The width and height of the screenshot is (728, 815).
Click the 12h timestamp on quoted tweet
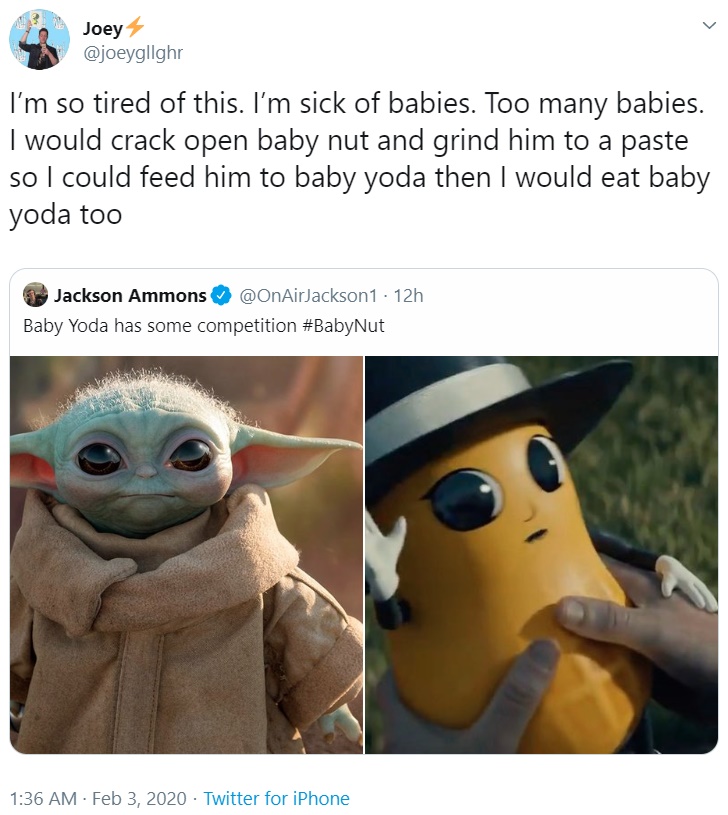pos(408,295)
